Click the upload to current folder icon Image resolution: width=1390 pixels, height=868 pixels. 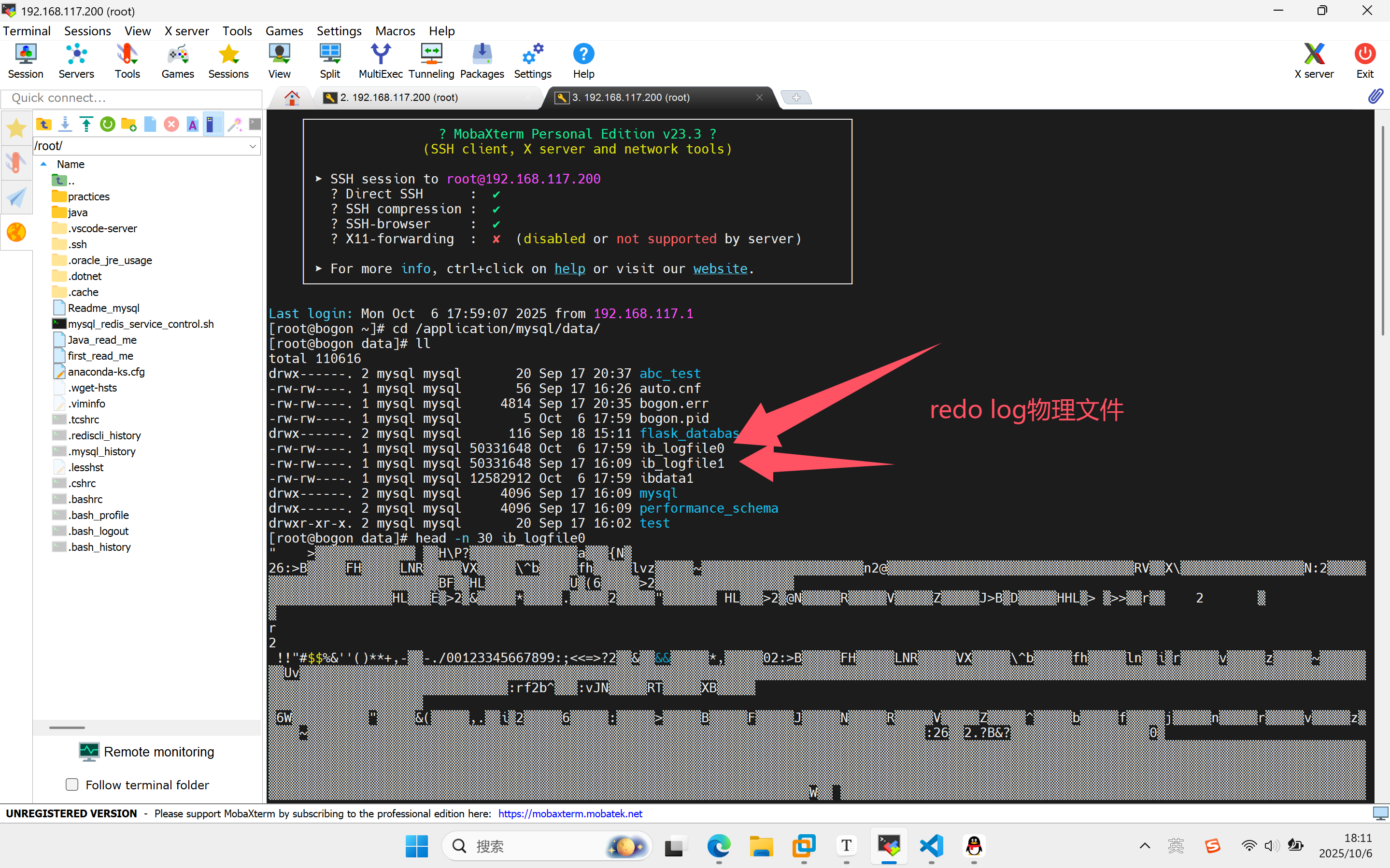86,124
